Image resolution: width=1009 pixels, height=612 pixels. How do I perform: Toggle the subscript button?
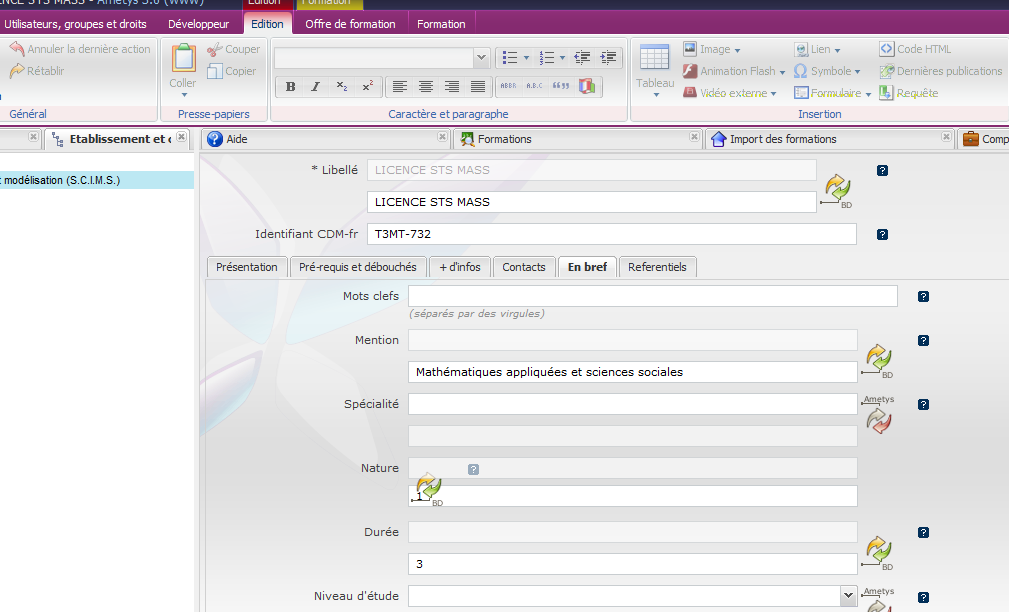coord(342,87)
